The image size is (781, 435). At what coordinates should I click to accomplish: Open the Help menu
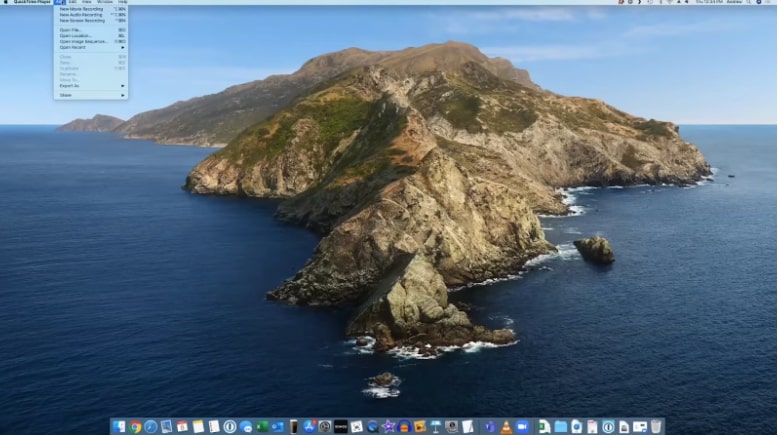pyautogui.click(x=123, y=2)
